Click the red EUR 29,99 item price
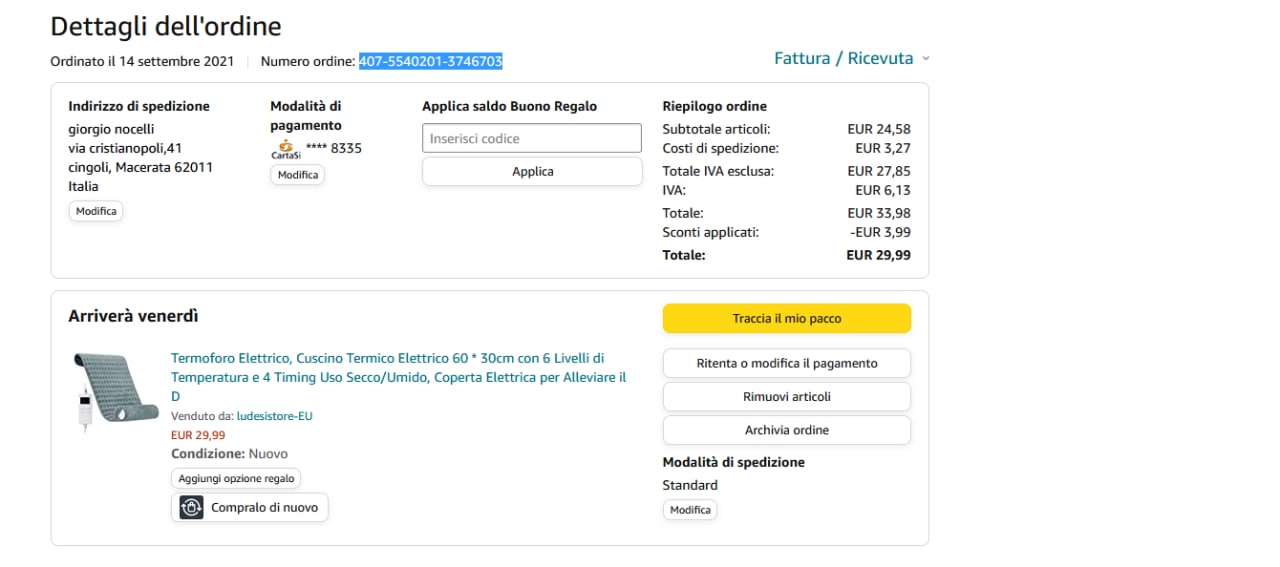Screen dimensions: 1280x567 [198, 435]
